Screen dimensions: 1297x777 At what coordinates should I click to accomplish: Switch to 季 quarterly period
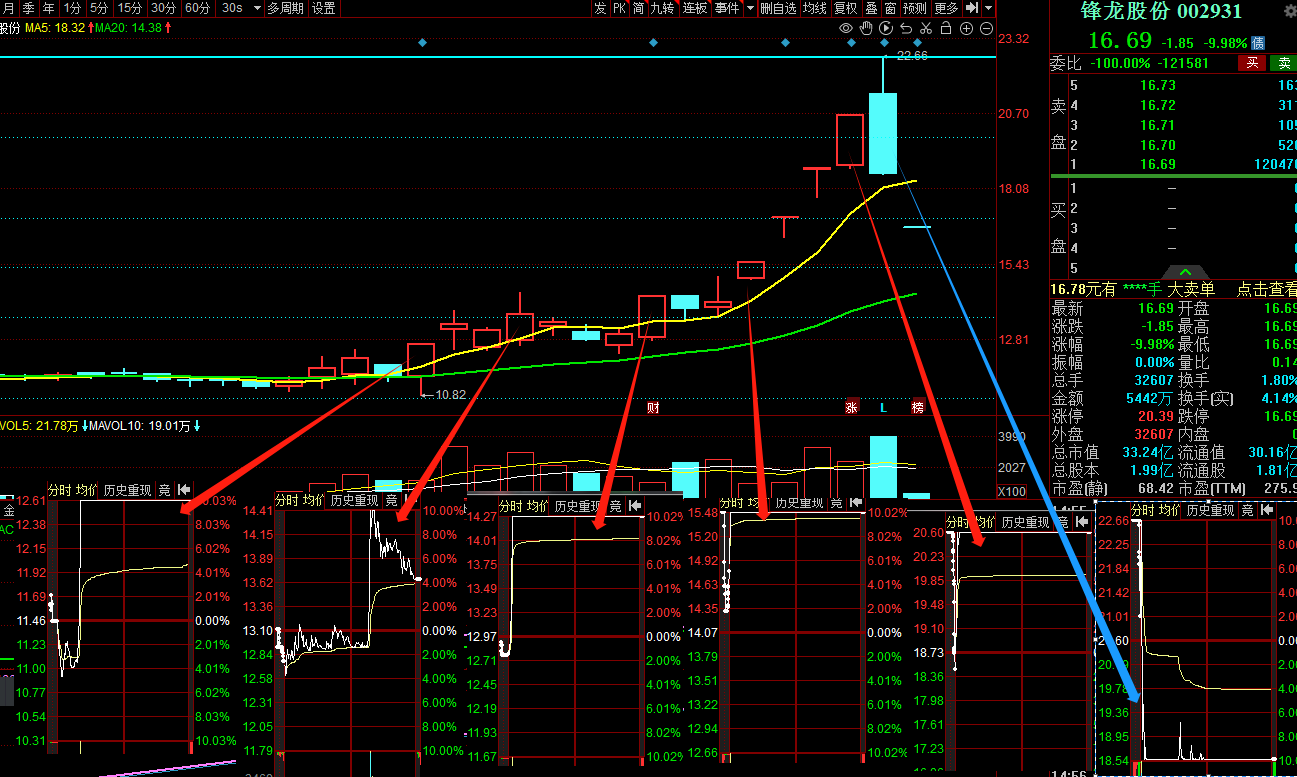coord(28,8)
